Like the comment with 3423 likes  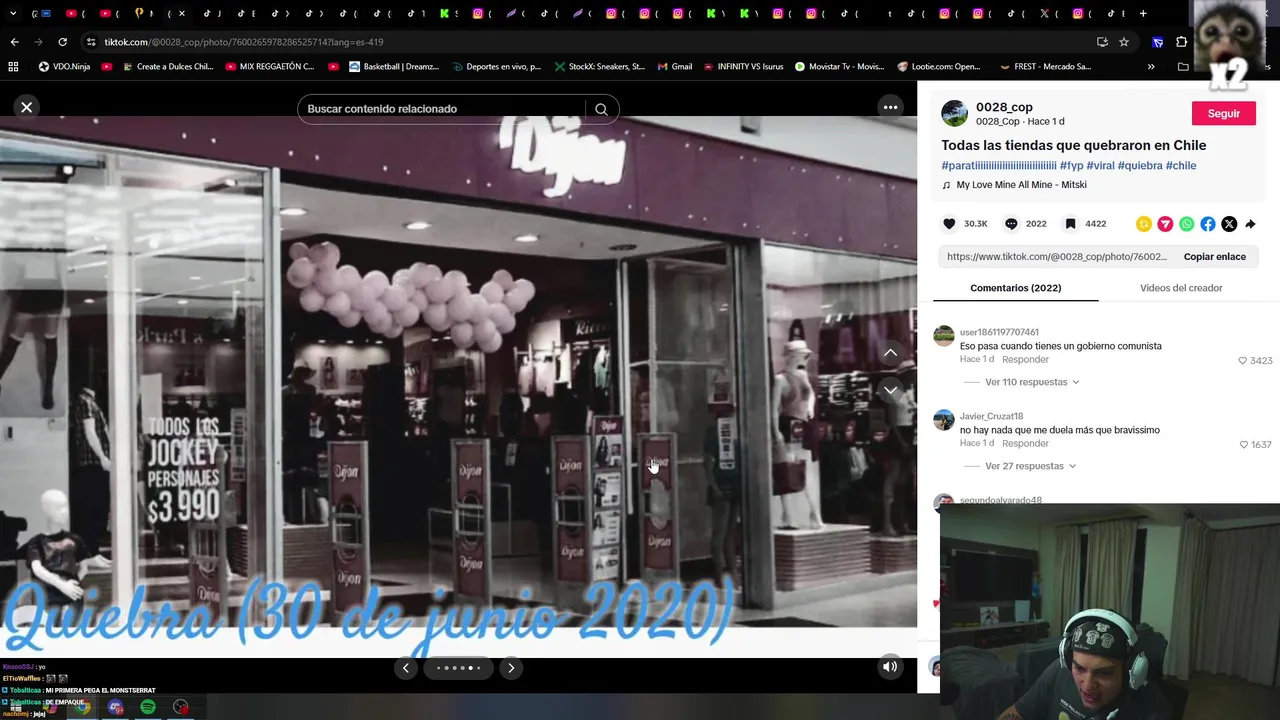click(x=1243, y=360)
